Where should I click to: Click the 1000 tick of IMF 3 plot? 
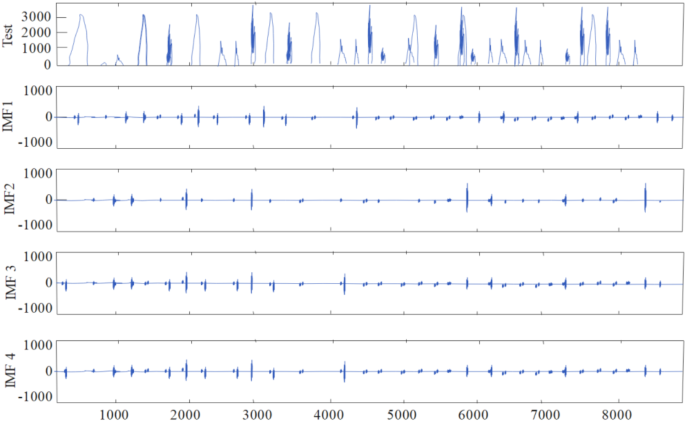pos(38,256)
